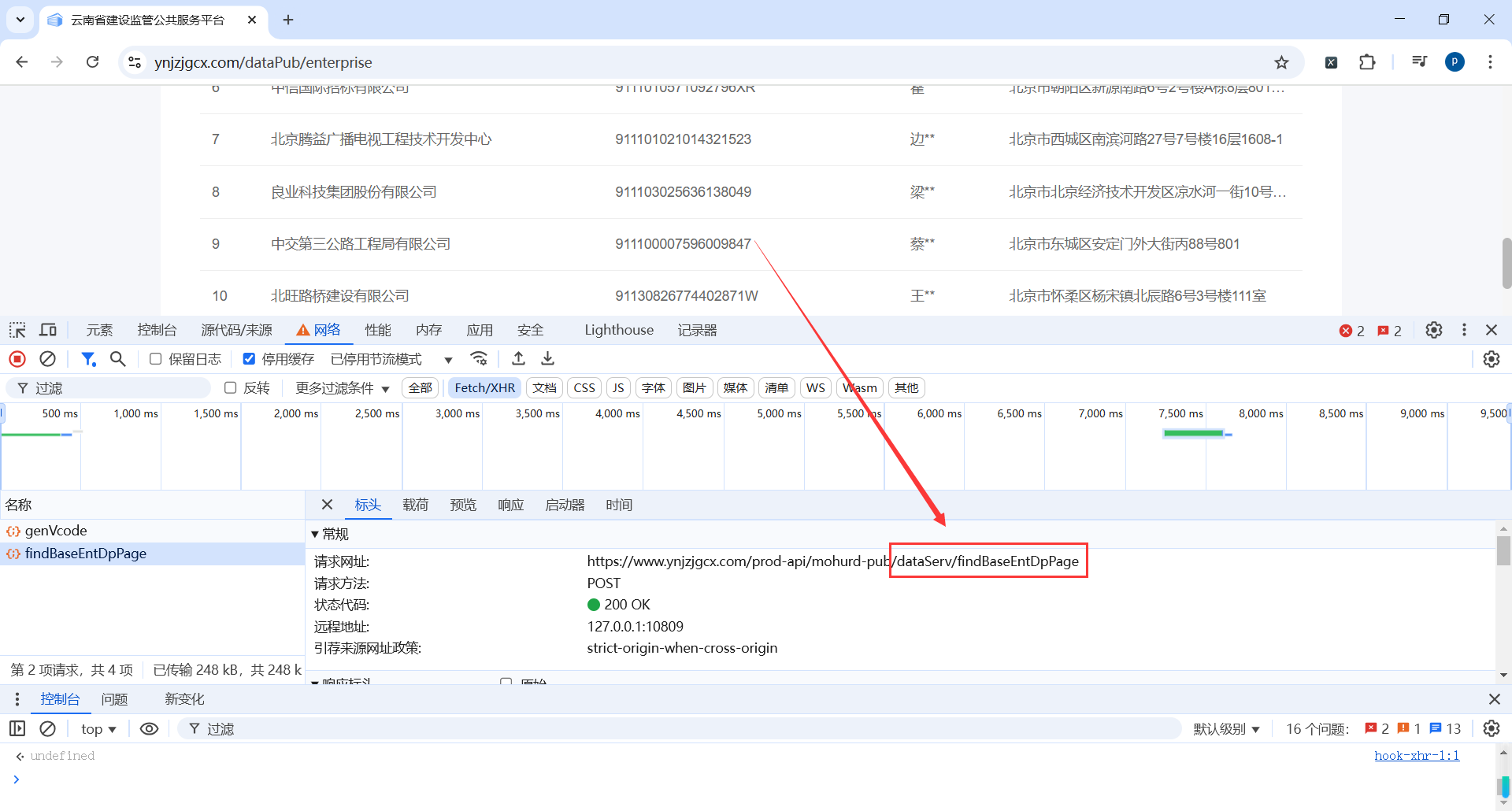The image size is (1512, 811).
Task: Select the Response tab
Action: 511,505
